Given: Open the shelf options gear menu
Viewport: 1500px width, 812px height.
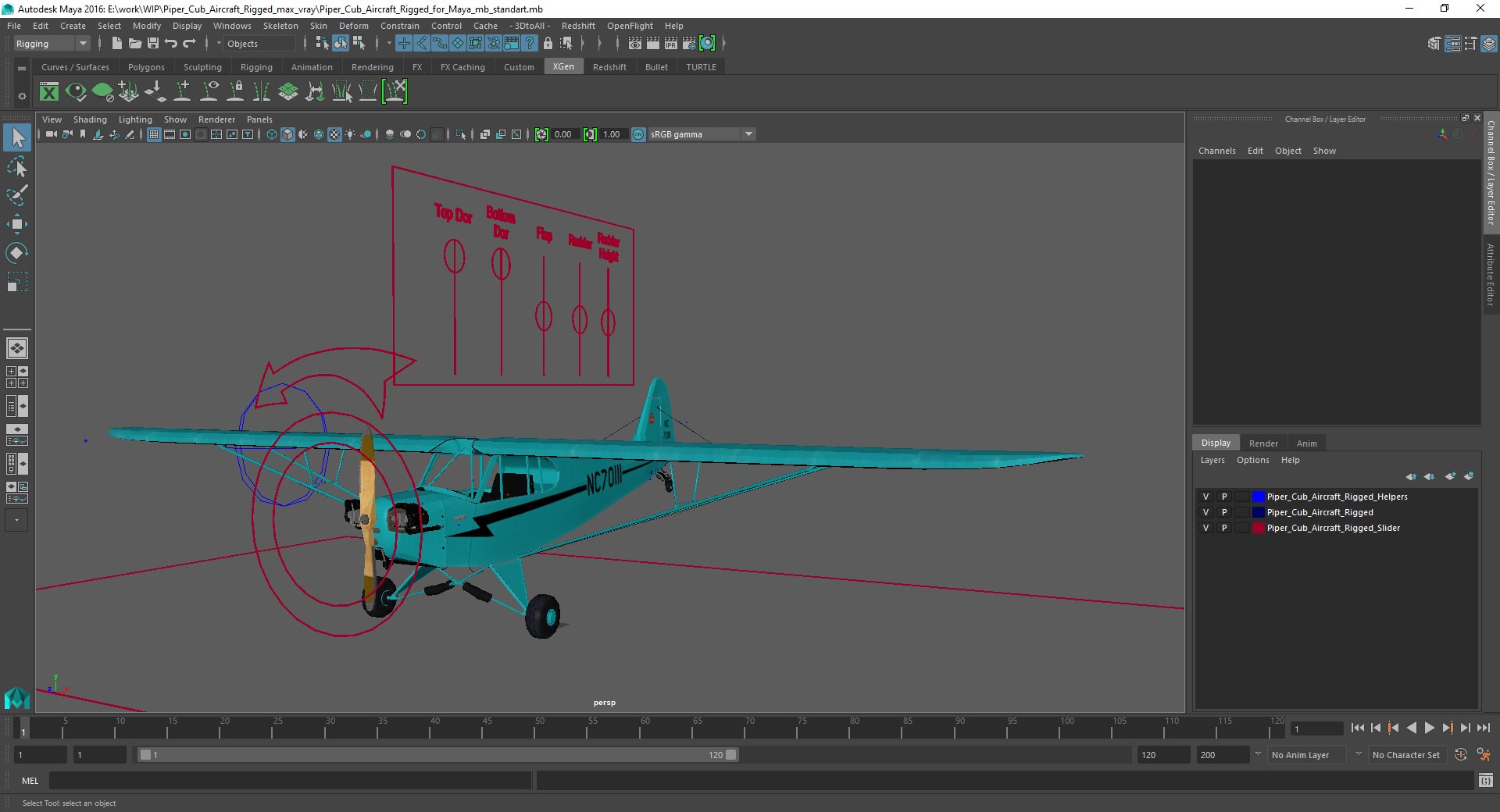Looking at the screenshot, I should pos(22,96).
